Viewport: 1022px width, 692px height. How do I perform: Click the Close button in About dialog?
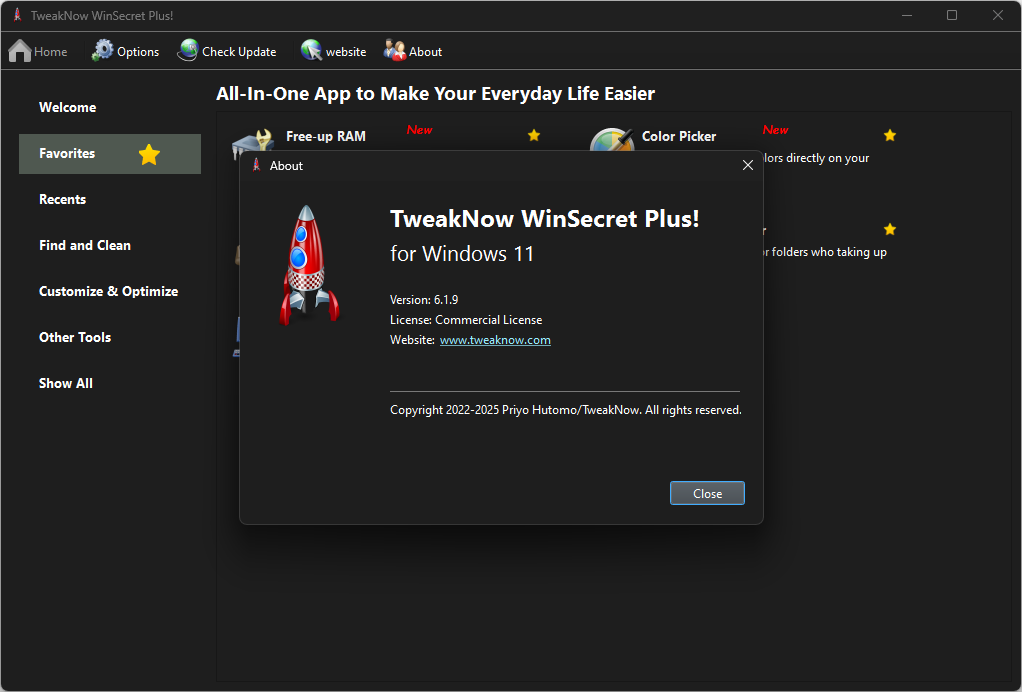pos(707,493)
